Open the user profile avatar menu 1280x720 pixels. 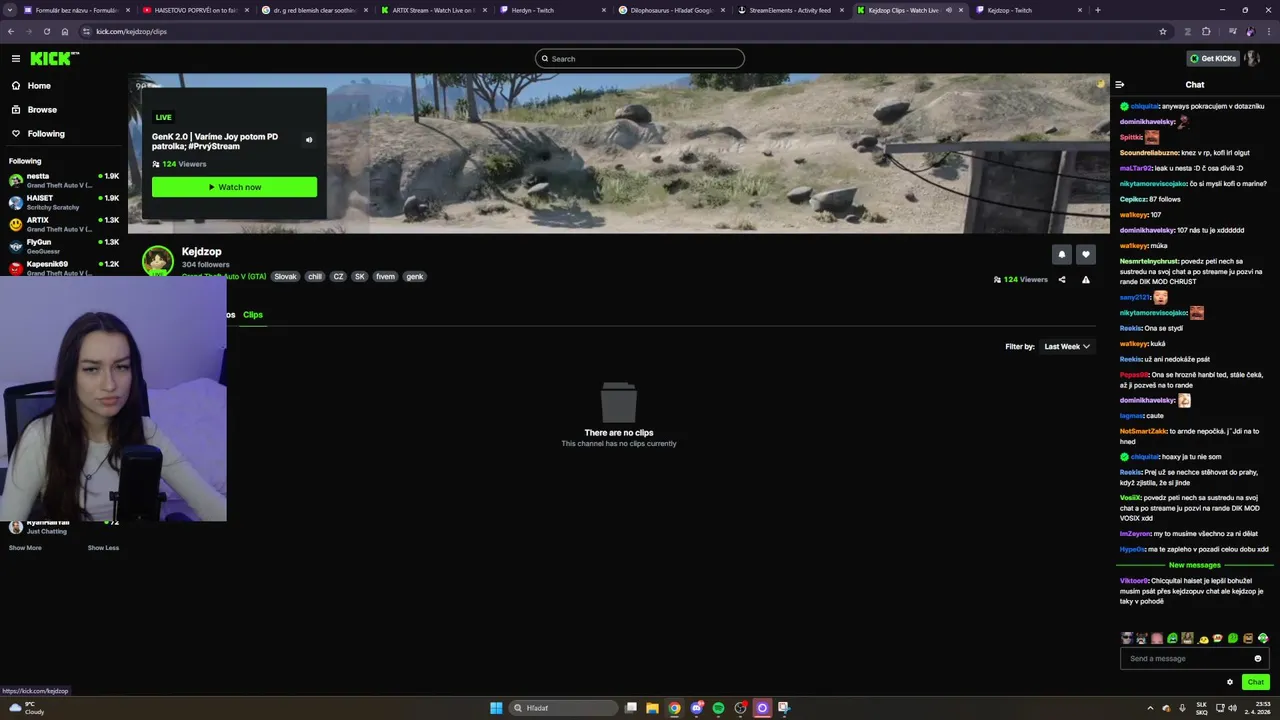[1251, 58]
